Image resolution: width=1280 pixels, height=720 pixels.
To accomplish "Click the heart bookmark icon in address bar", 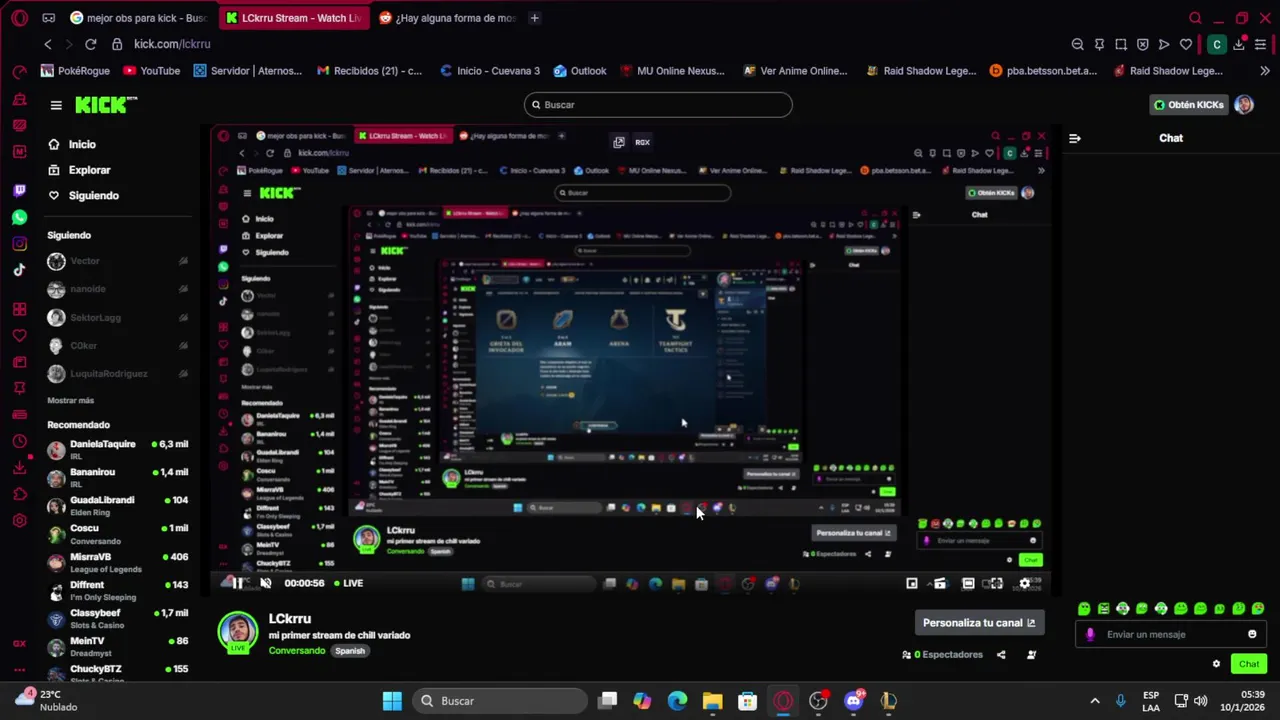I will click(x=1186, y=44).
